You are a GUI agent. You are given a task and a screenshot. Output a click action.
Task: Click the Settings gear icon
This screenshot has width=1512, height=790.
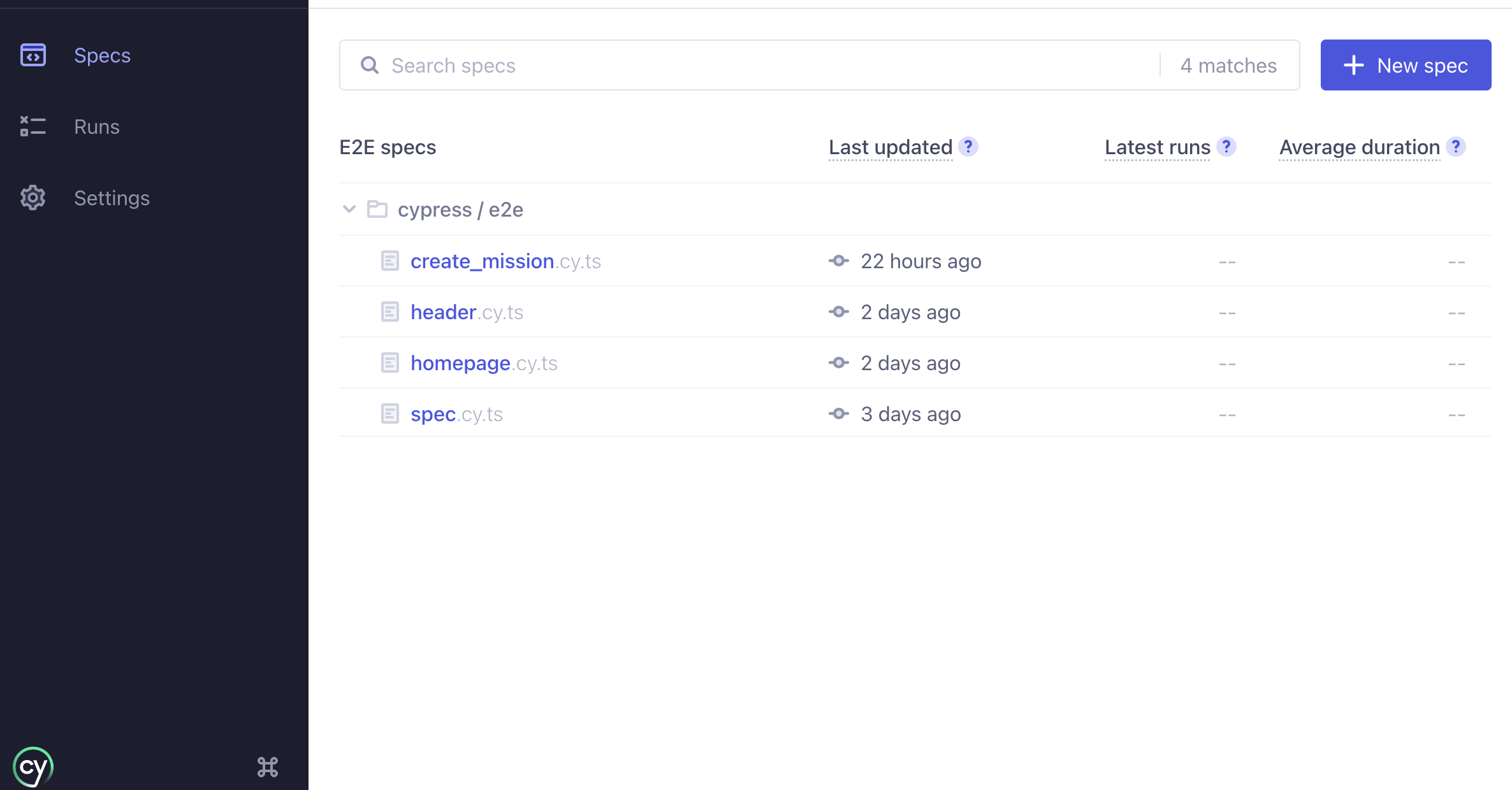pos(33,197)
